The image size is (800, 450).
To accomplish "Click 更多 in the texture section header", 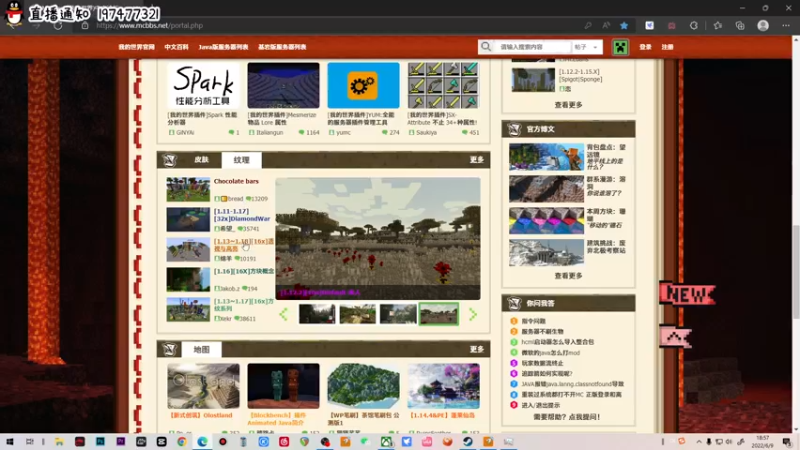I will point(477,160).
